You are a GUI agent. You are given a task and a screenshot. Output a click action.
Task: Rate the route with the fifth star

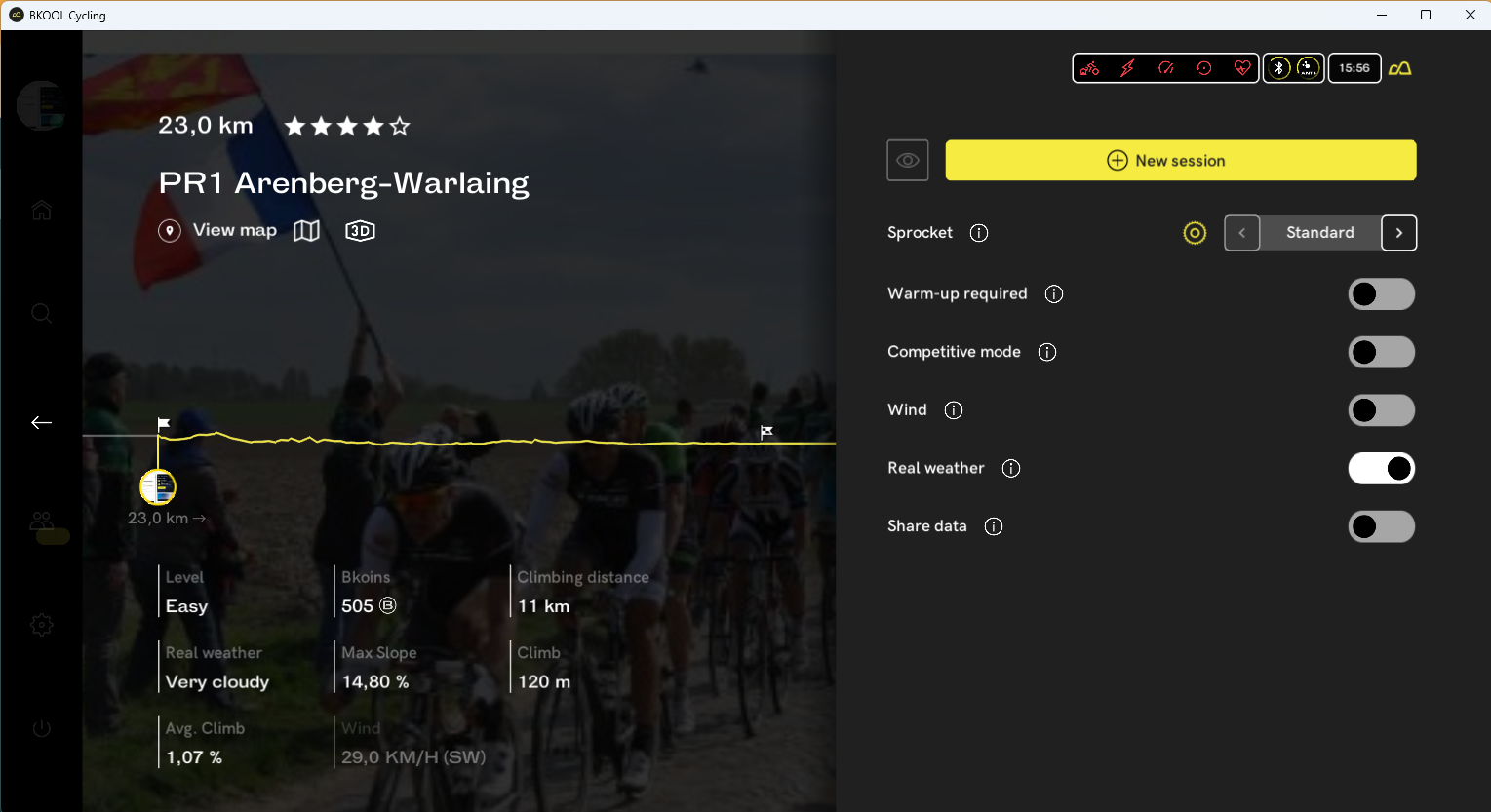pyautogui.click(x=400, y=126)
